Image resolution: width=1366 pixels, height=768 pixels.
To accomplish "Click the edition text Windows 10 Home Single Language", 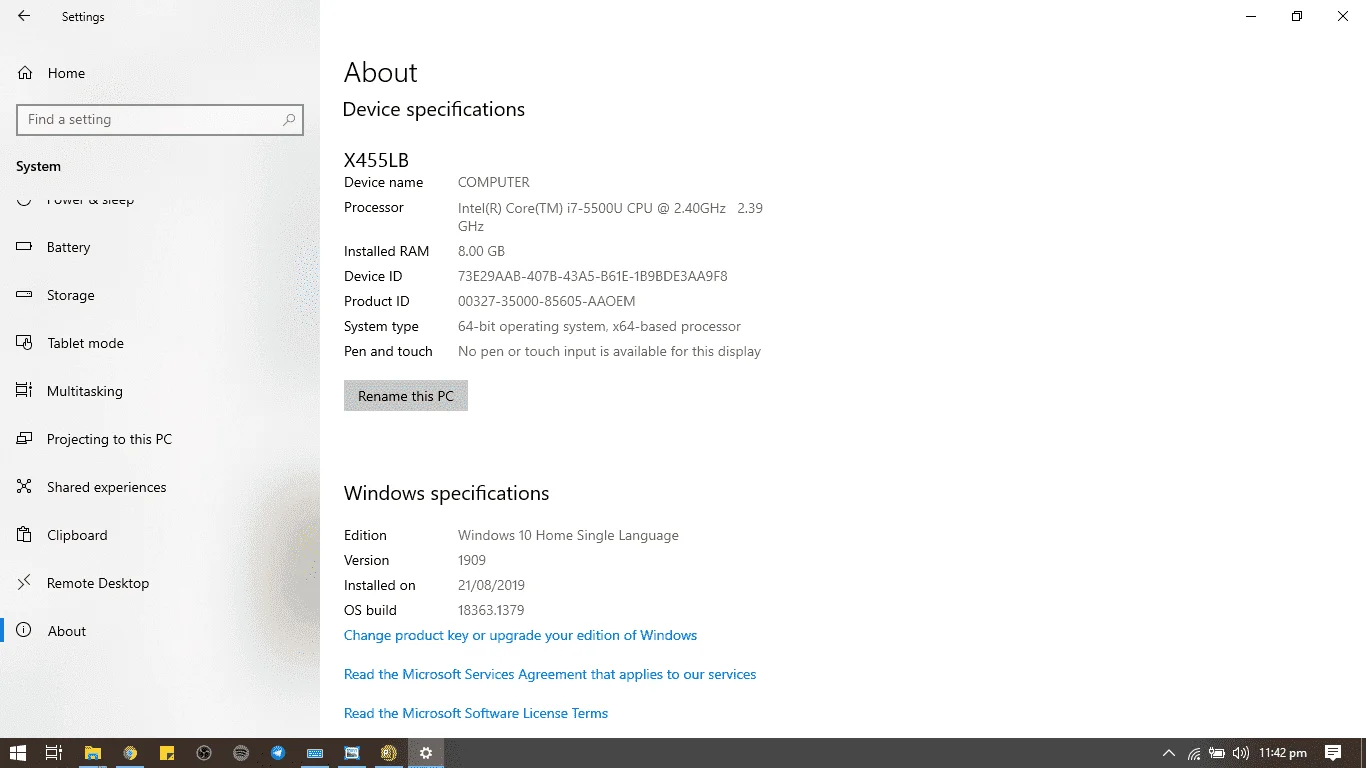I will click(568, 535).
